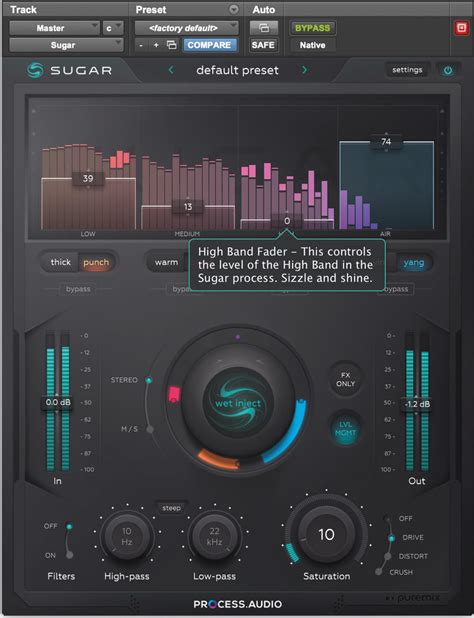This screenshot has height=618, width=474.
Task: Toggle the steep filter slope button
Action: coord(171,508)
